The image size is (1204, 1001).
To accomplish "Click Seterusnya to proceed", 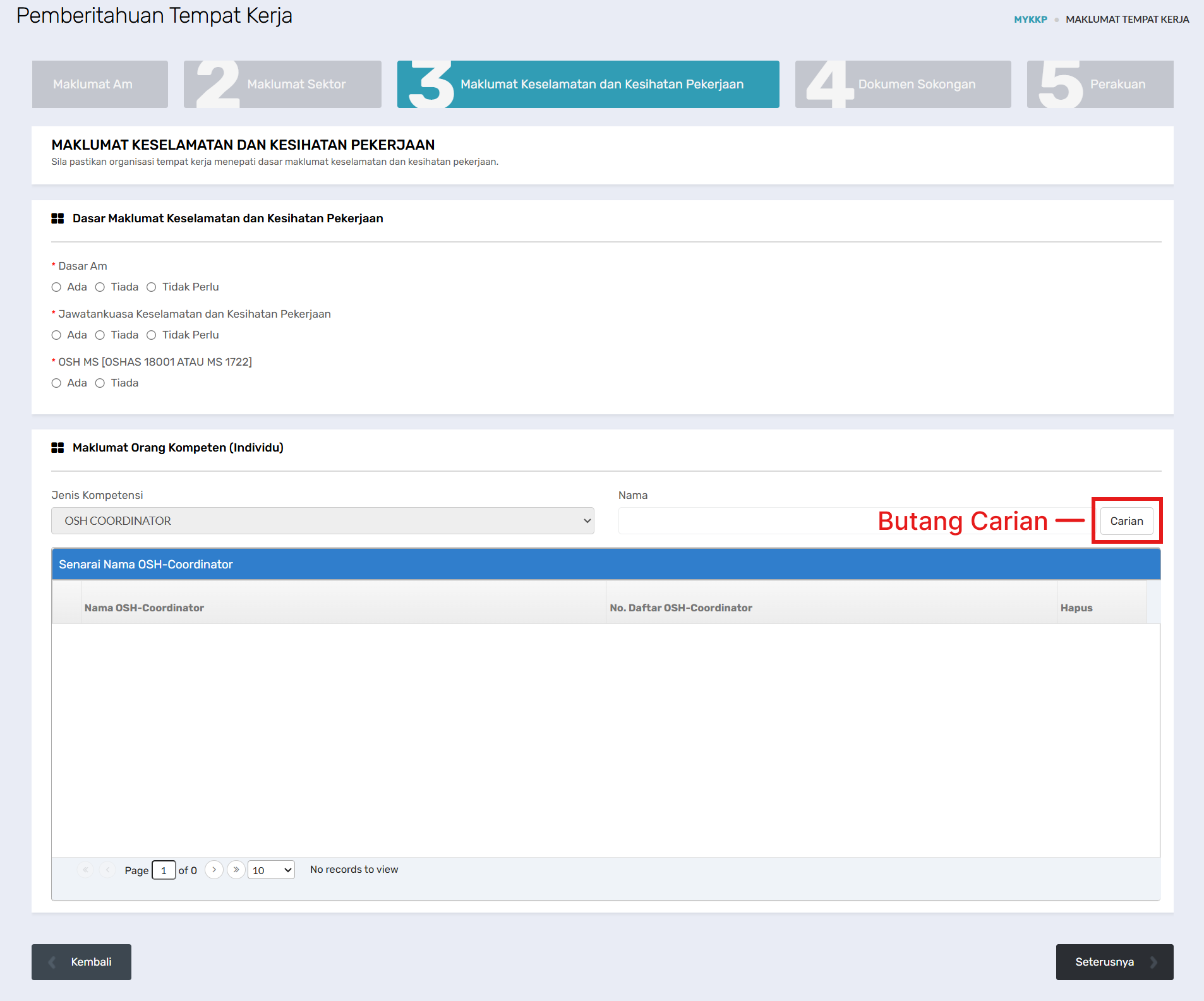I will [1114, 962].
